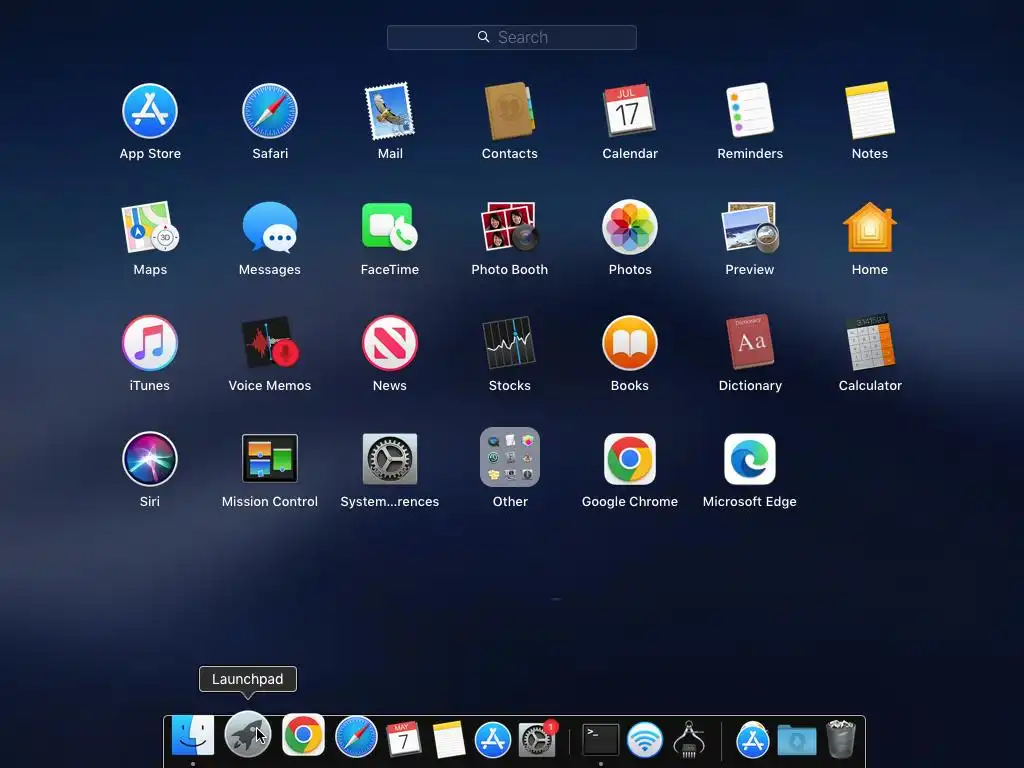Open the Wi-Fi wireless diagnostics Dock icon
The height and width of the screenshot is (768, 1024).
[x=645, y=740]
